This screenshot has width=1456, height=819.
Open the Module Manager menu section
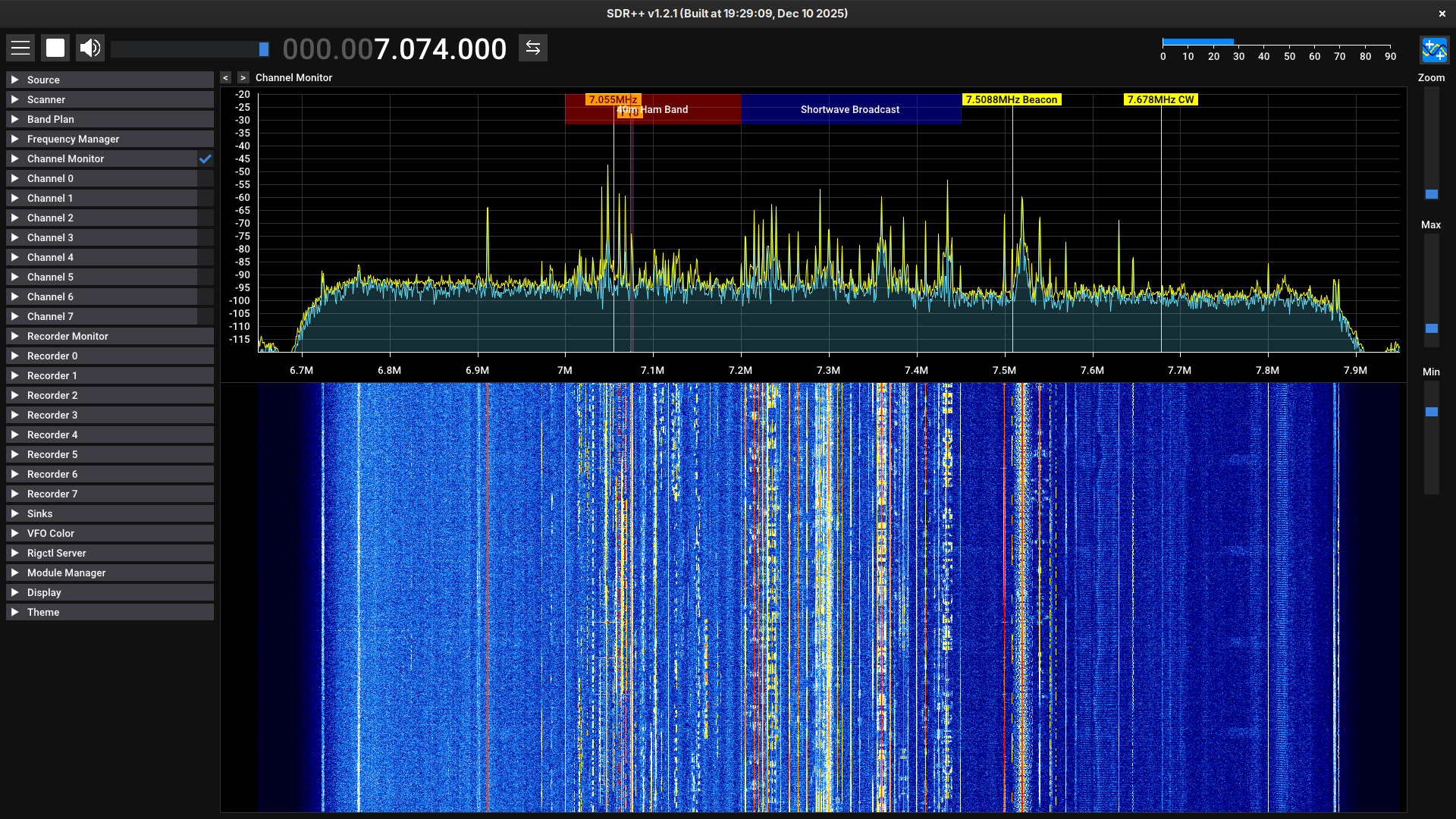[66, 573]
